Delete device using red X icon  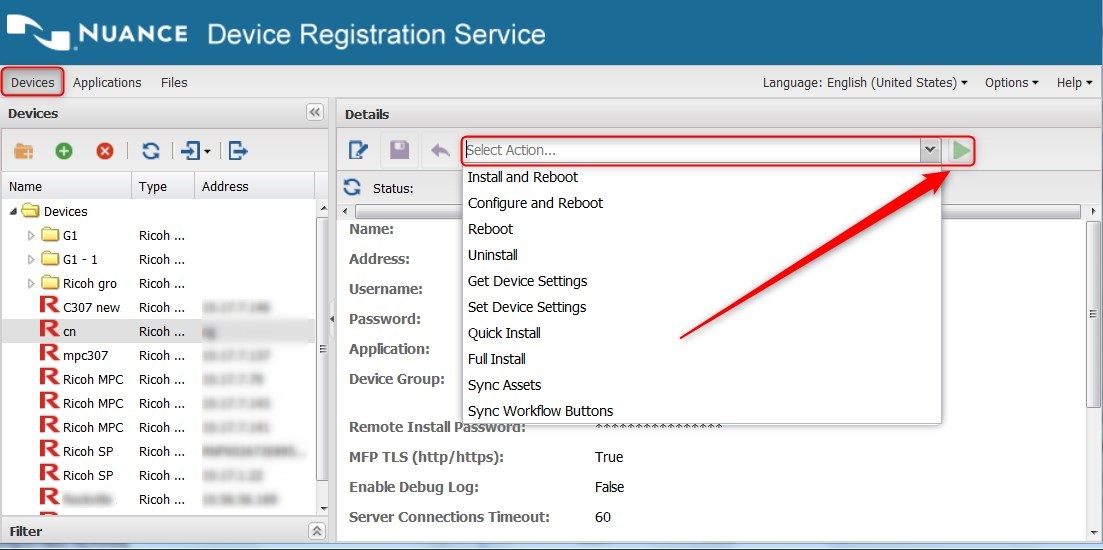click(105, 151)
